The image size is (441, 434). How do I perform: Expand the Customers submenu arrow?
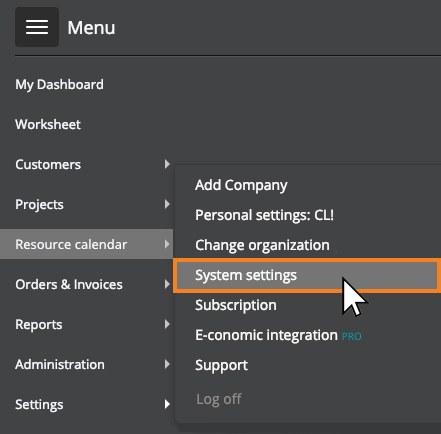point(167,164)
